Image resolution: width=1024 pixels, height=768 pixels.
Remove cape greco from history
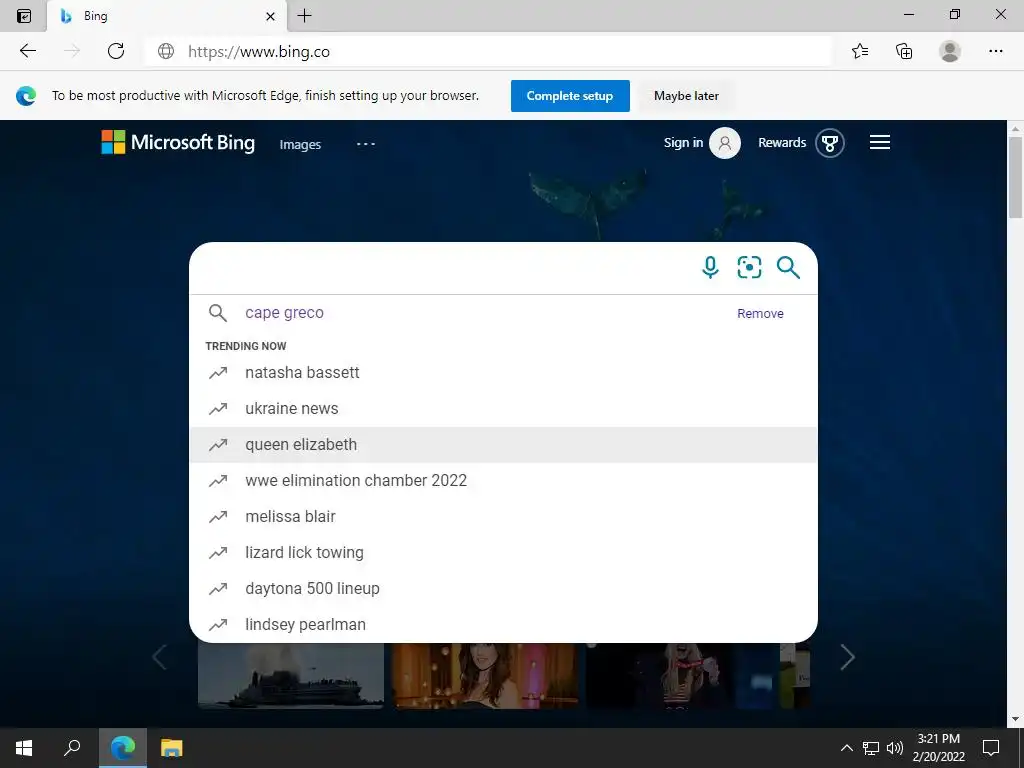click(x=760, y=313)
